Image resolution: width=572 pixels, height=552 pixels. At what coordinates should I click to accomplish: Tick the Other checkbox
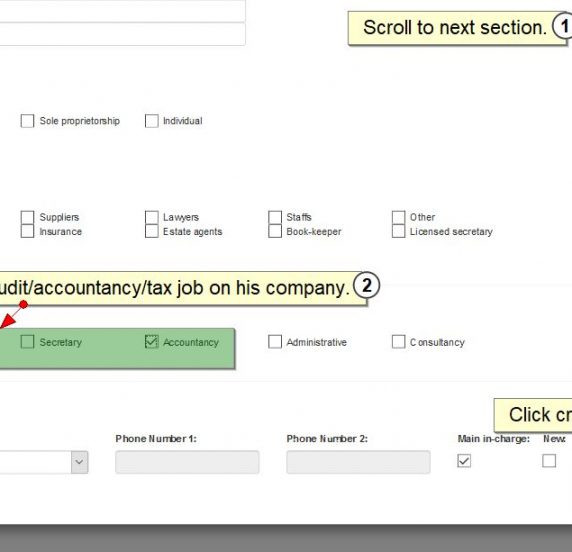[x=398, y=217]
